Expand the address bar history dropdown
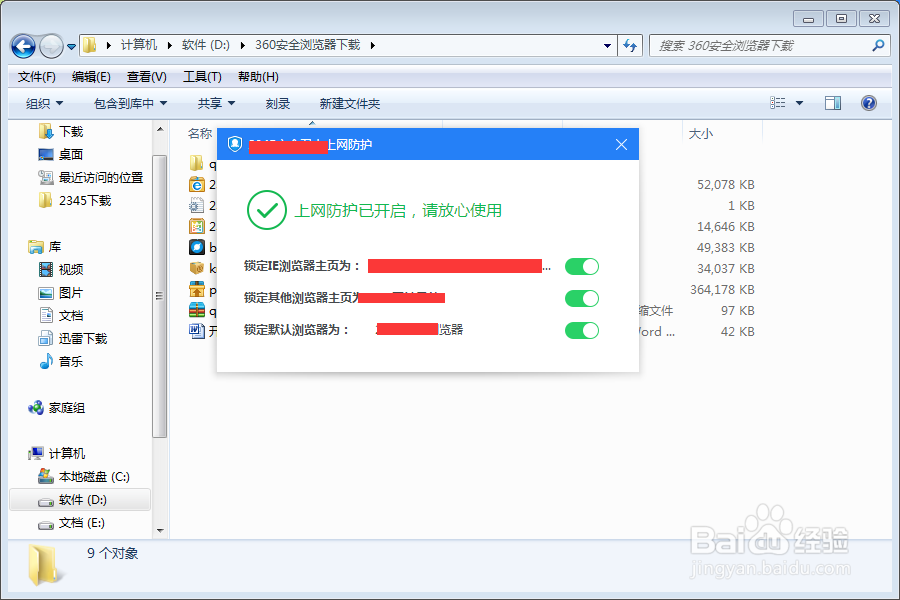Screen dimensions: 900x600 click(607, 45)
